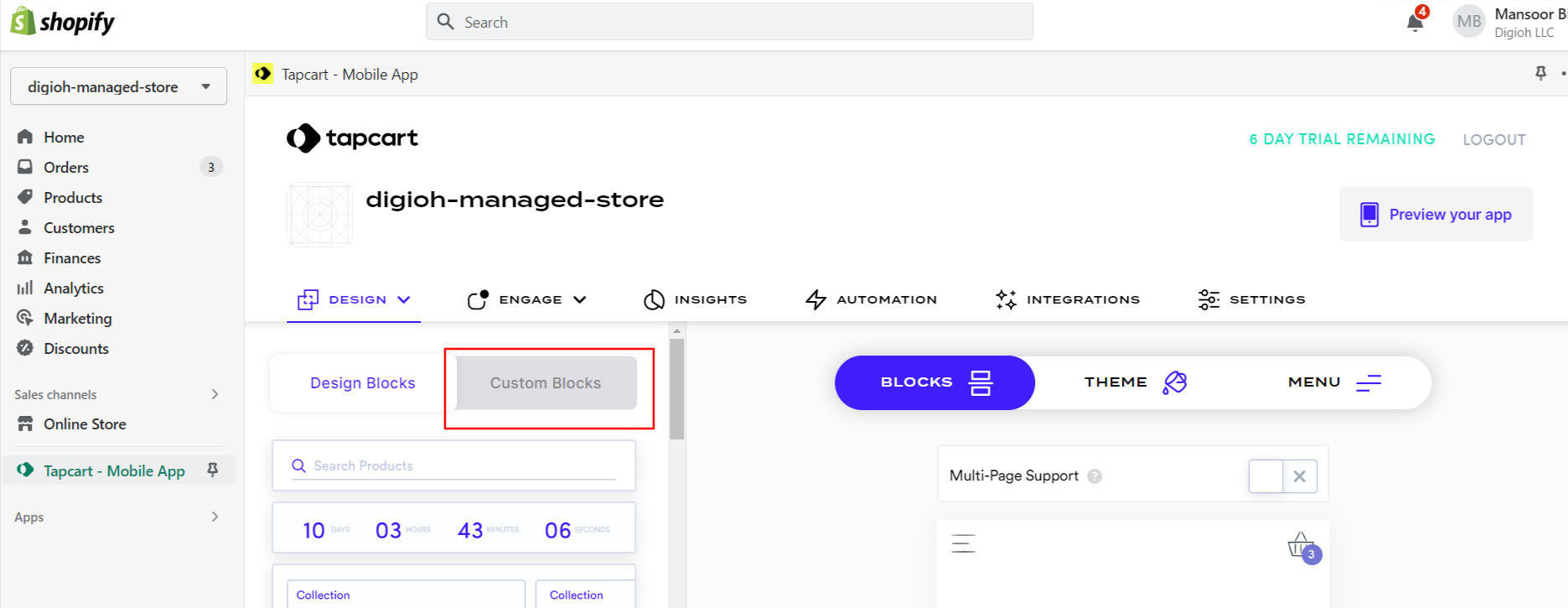Click the blocks panel vertical scrollbar
The image size is (1568, 608).
pos(677,389)
